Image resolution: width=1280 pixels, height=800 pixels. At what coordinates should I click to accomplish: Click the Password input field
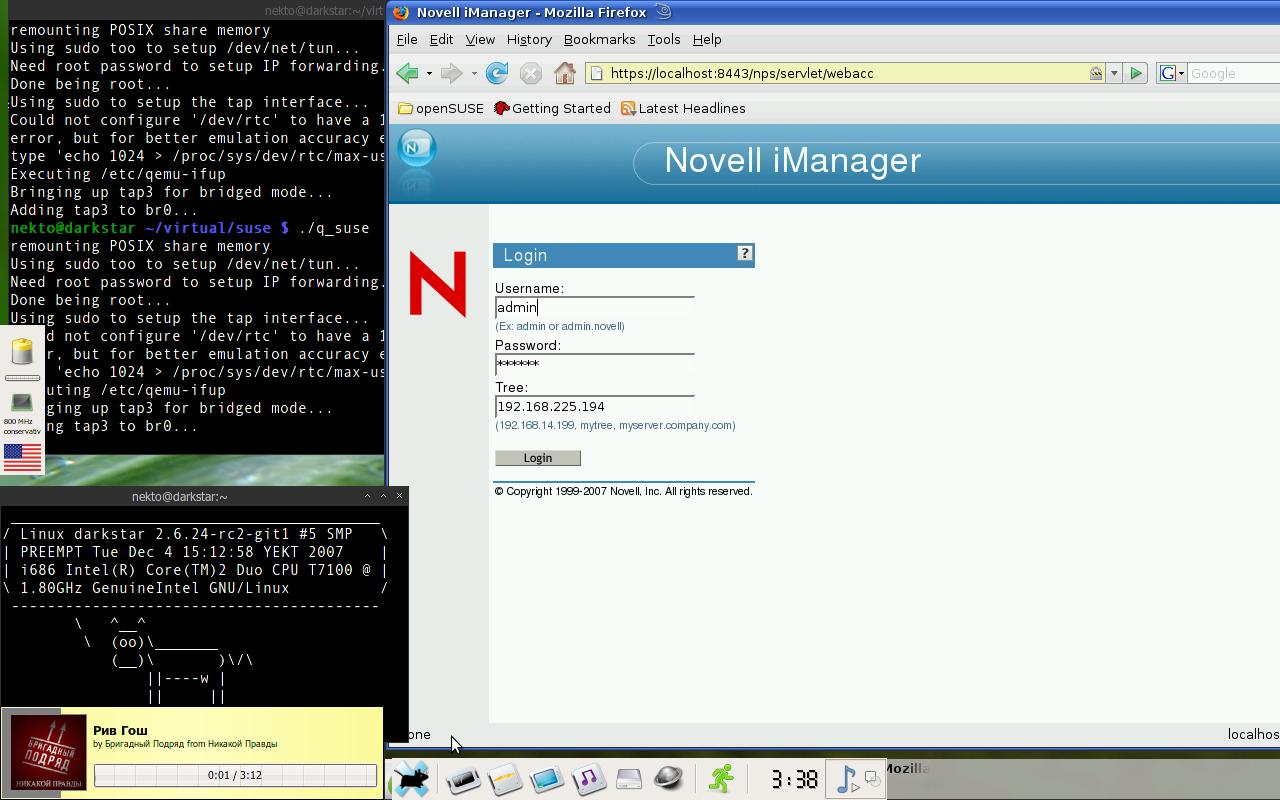point(595,364)
